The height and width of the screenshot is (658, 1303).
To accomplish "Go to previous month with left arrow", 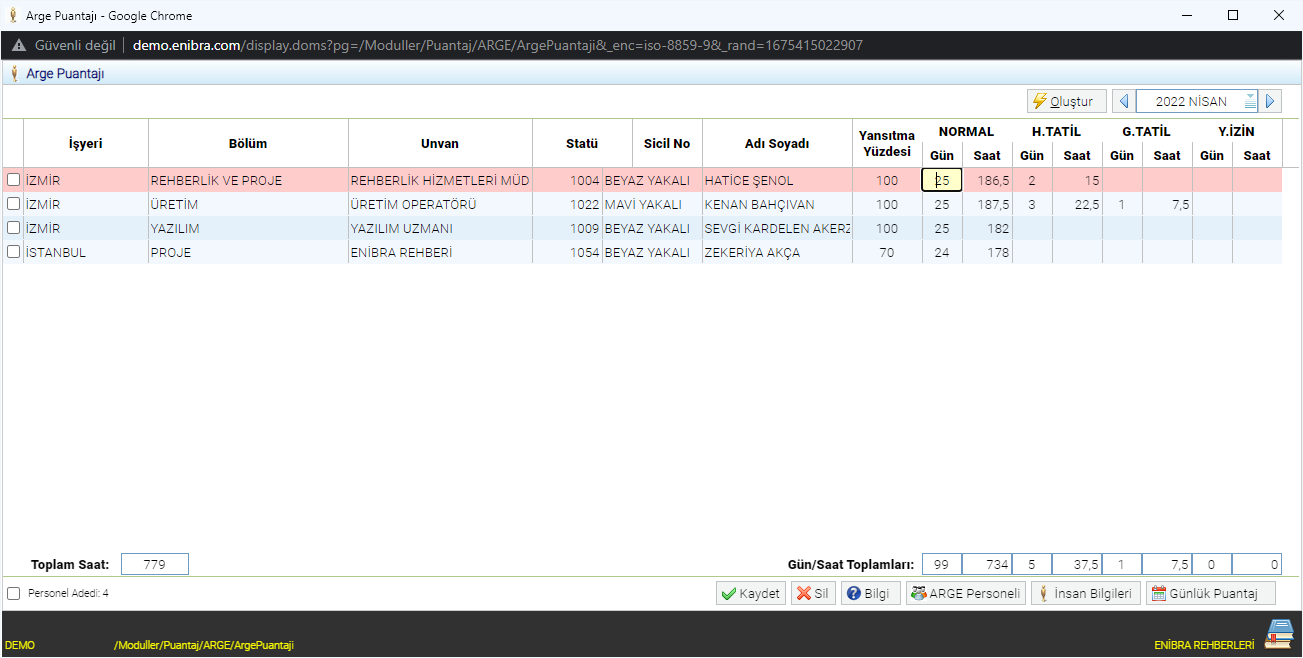I will point(1124,101).
